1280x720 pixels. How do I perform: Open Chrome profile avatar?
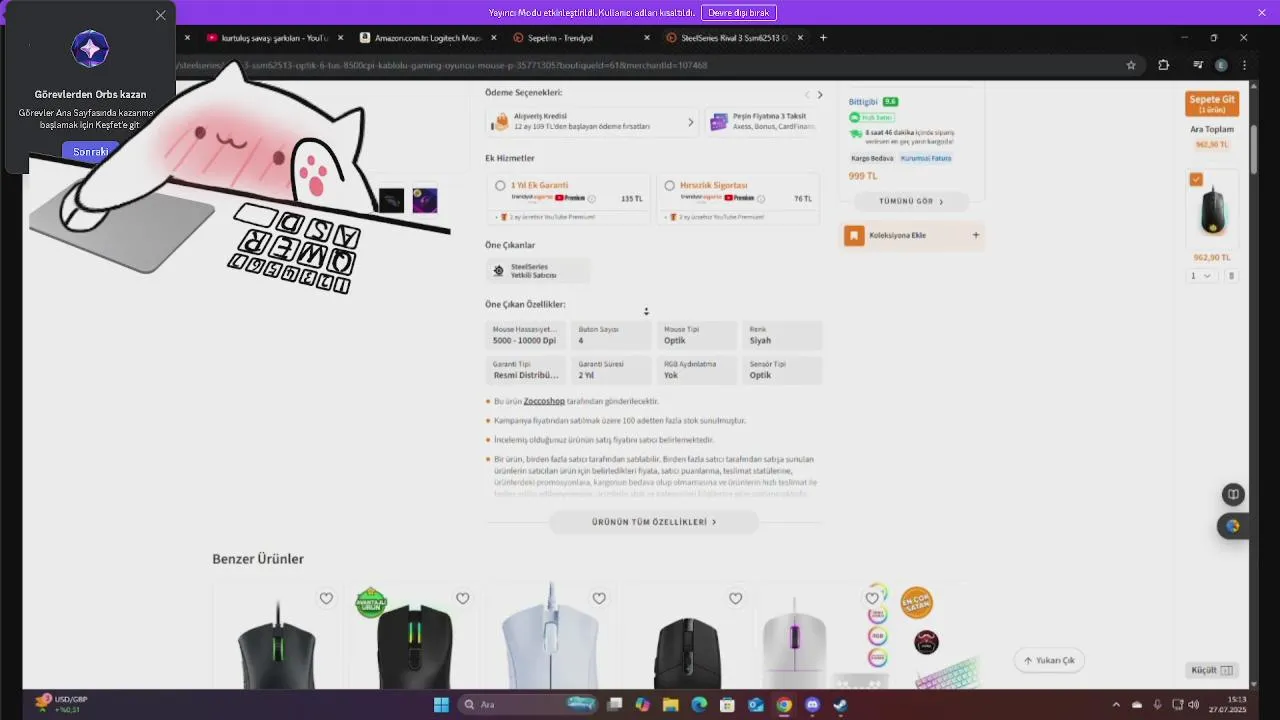[1221, 65]
